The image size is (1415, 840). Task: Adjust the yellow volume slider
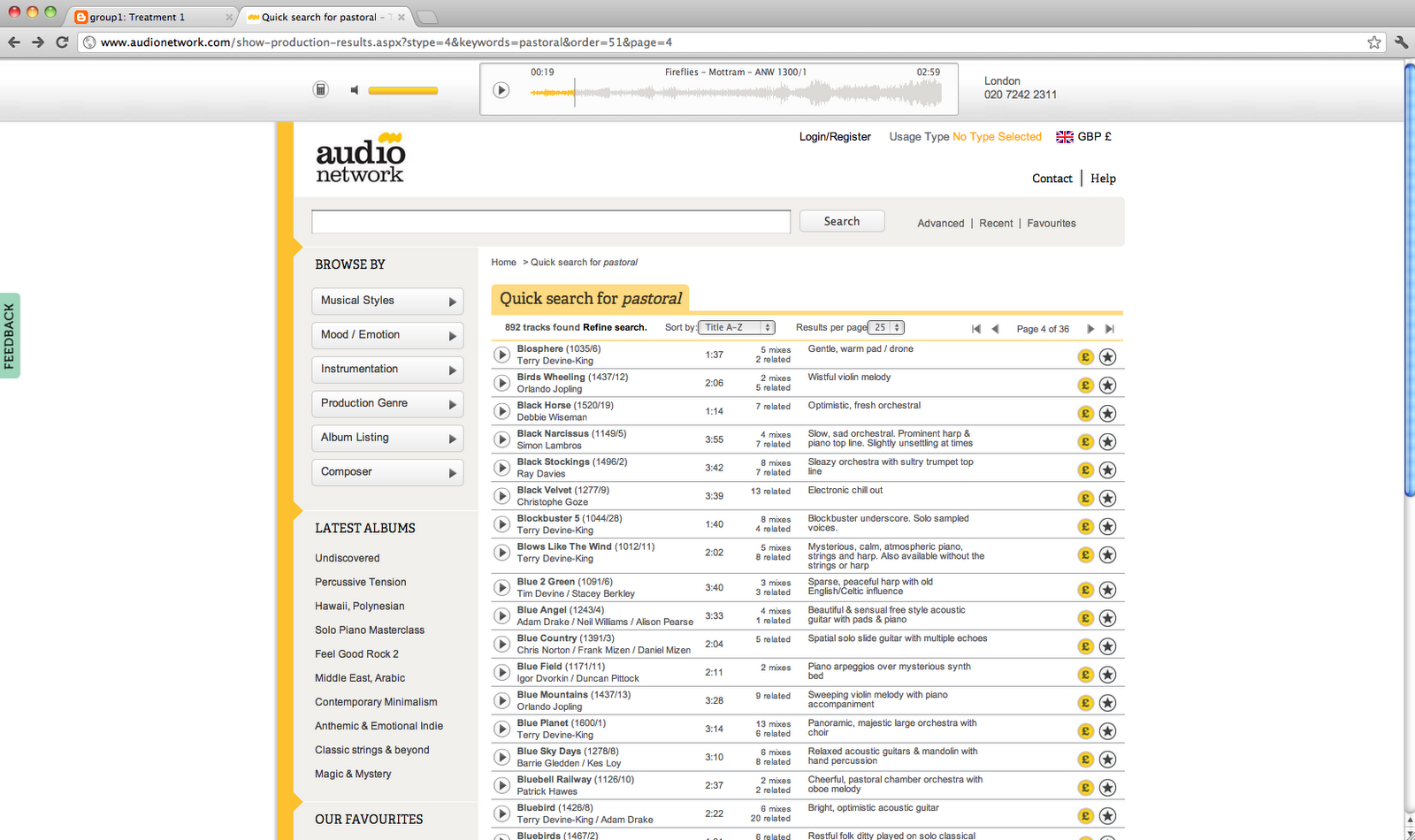coord(402,90)
